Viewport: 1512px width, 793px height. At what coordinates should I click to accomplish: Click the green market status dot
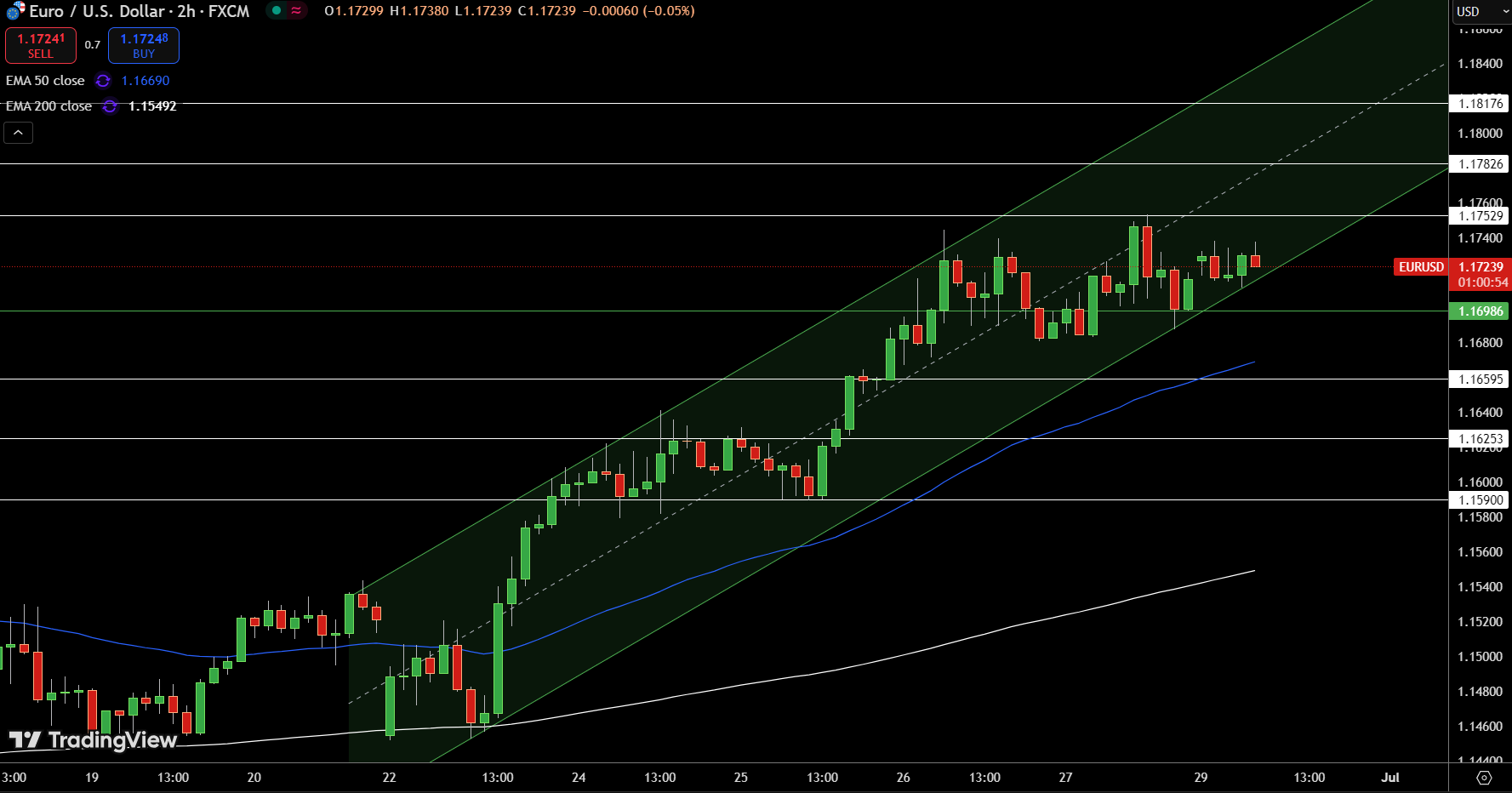point(276,11)
